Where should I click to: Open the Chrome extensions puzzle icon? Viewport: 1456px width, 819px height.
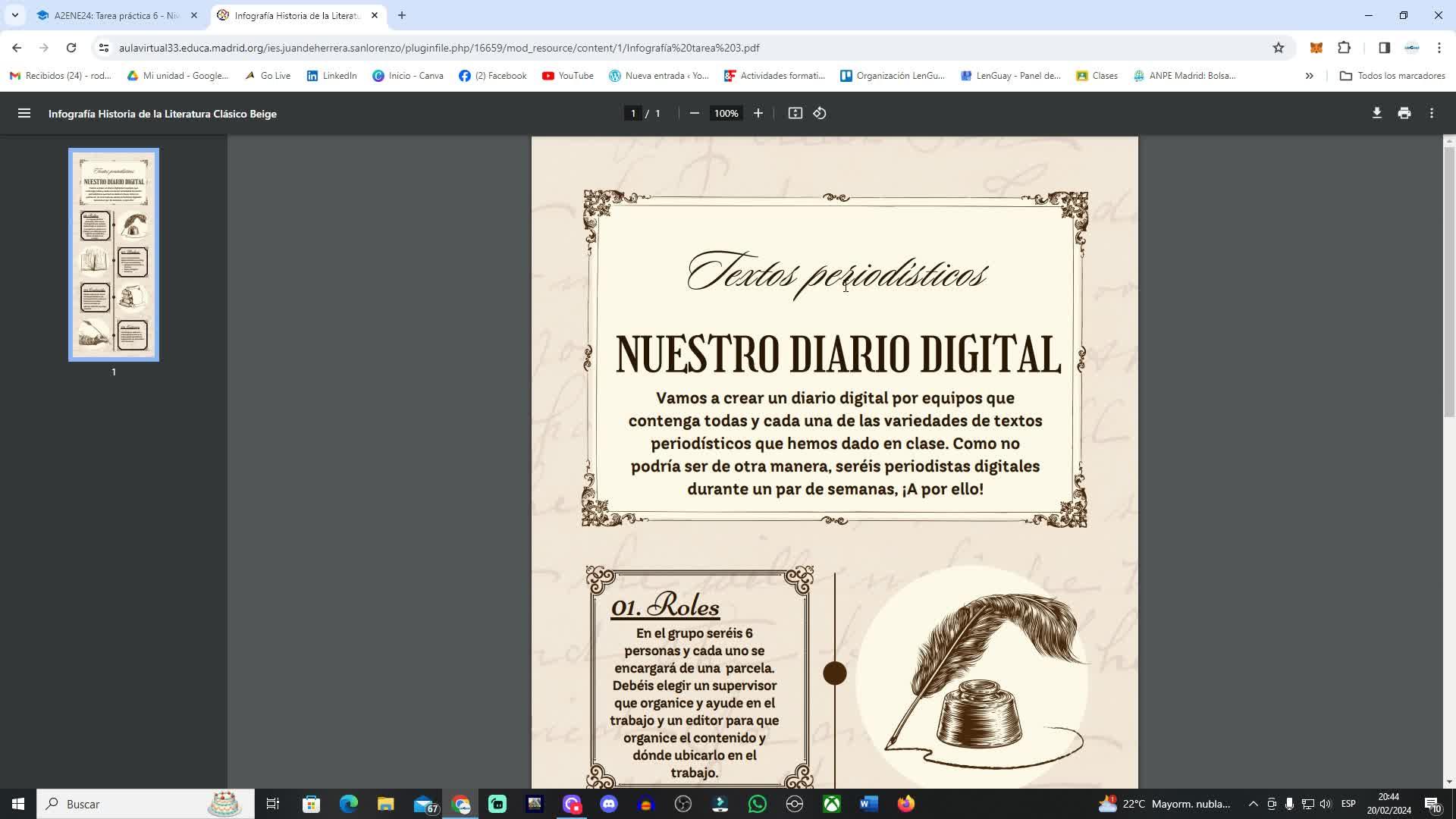1344,48
